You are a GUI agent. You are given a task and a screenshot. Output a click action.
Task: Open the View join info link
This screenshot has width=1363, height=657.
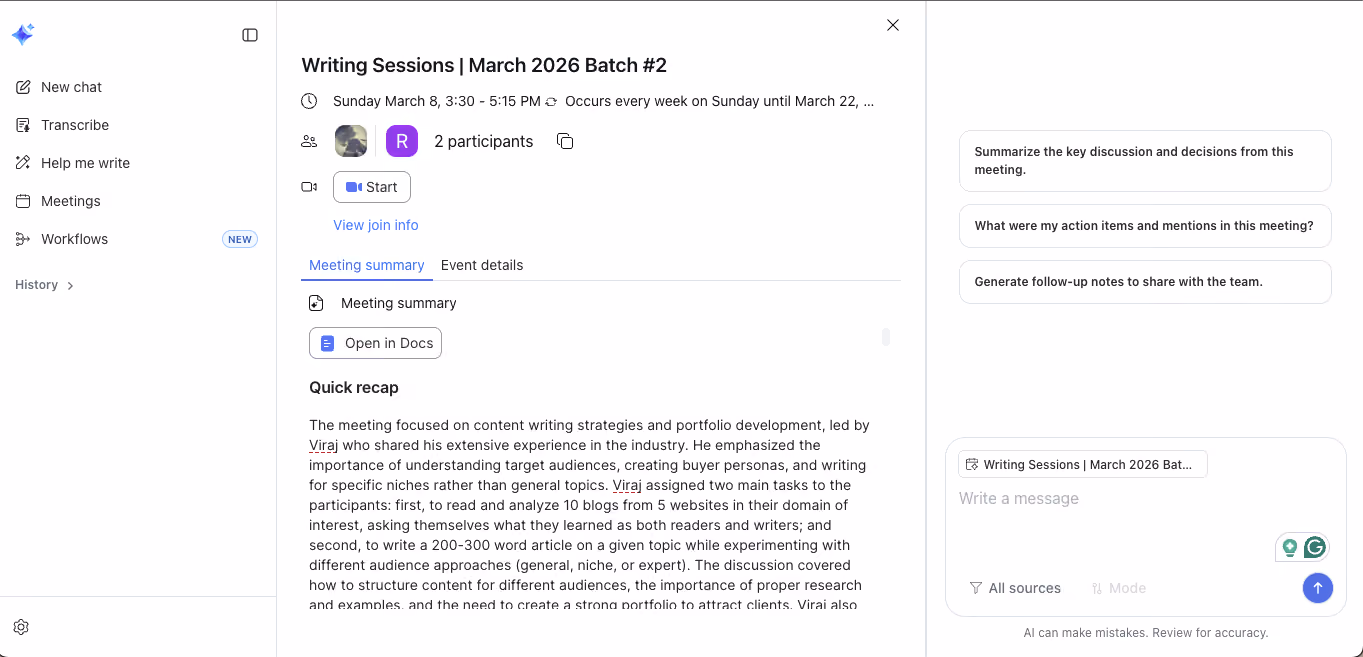376,225
